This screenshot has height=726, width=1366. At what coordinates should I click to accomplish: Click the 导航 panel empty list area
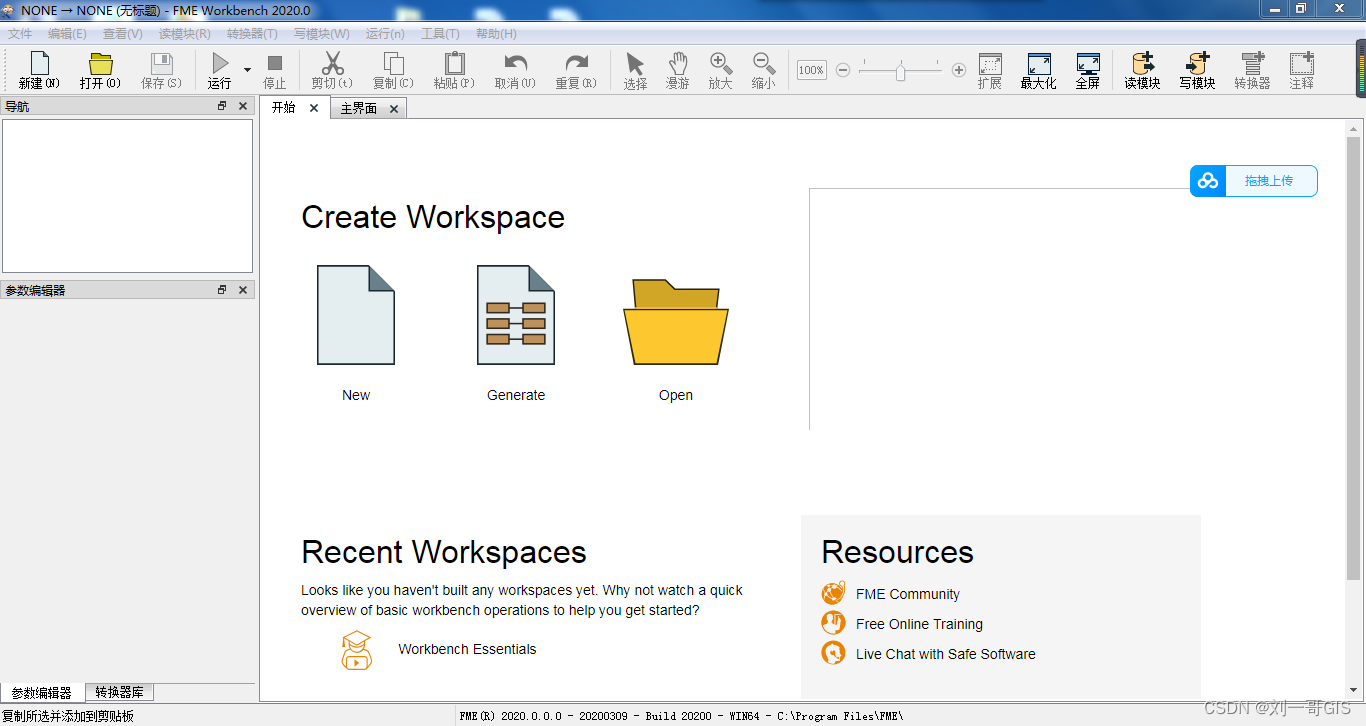(x=127, y=195)
